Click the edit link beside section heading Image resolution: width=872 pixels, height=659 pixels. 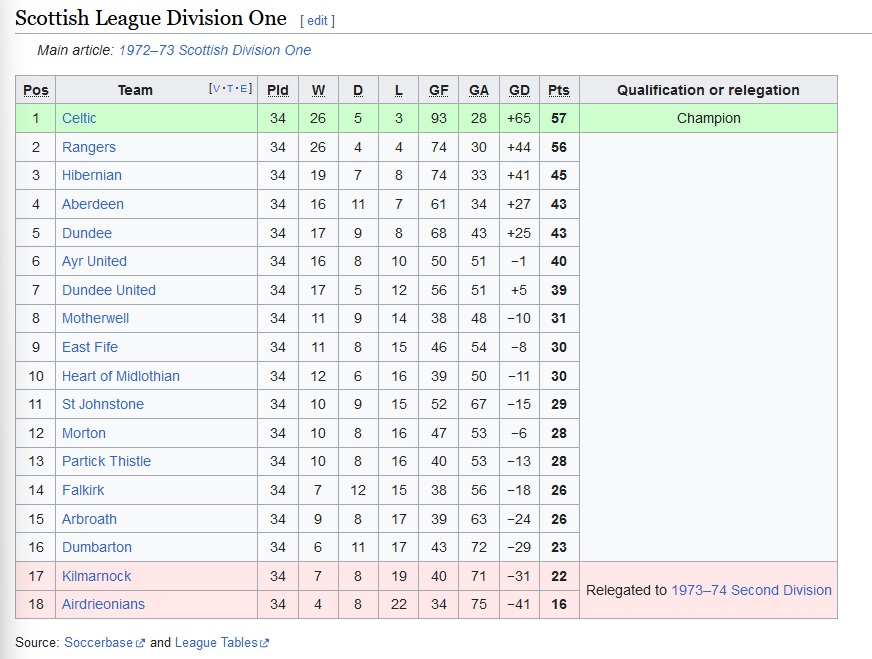tap(317, 20)
